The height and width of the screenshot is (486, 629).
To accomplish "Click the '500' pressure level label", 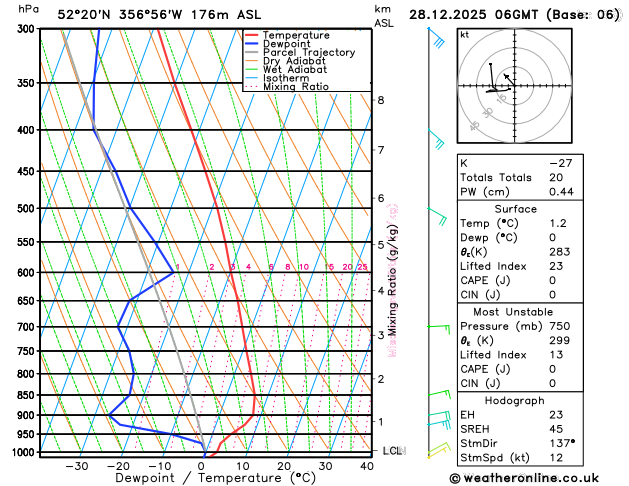I will tap(28, 209).
